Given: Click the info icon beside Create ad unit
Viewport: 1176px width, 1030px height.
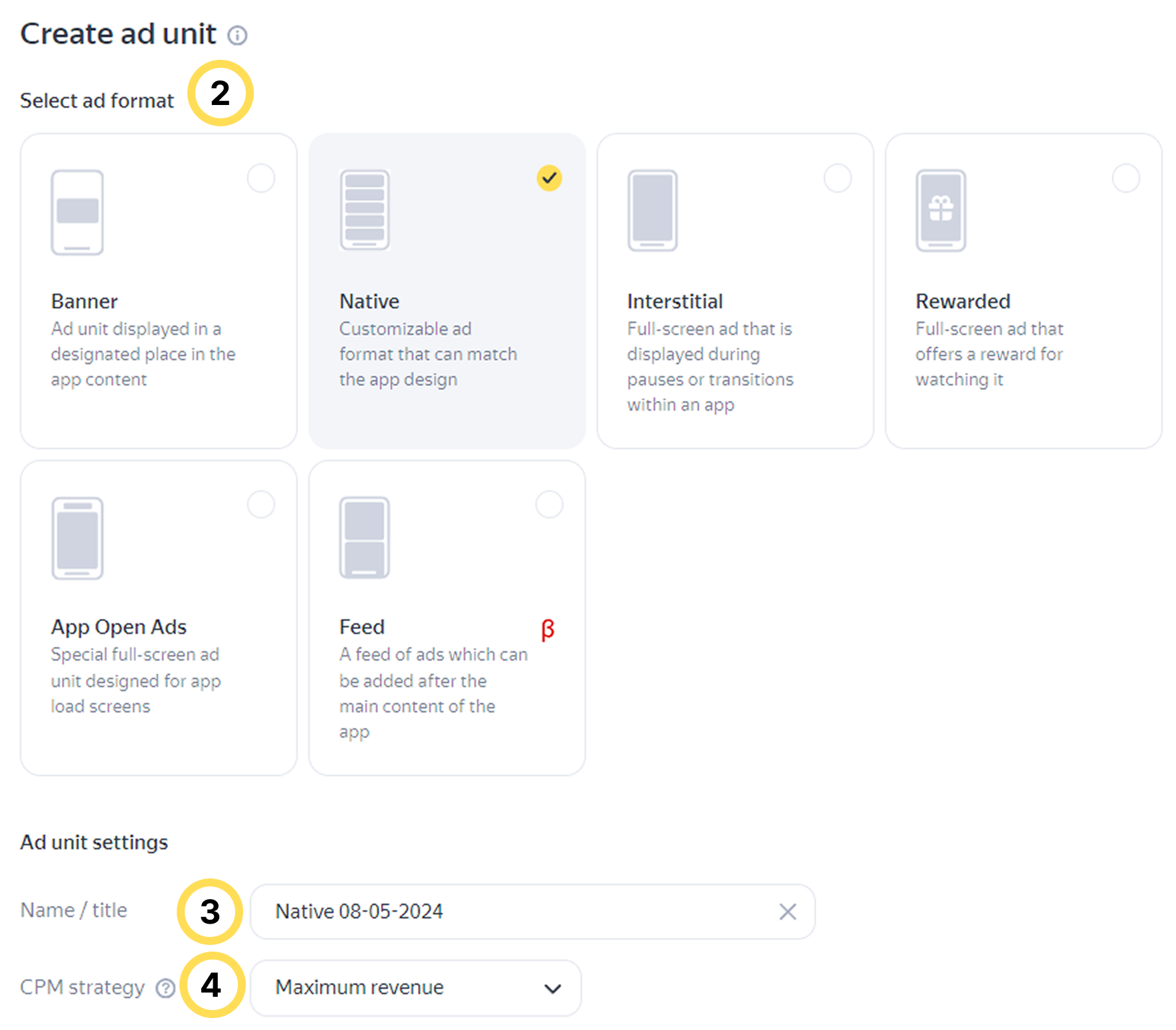Looking at the screenshot, I should (237, 35).
